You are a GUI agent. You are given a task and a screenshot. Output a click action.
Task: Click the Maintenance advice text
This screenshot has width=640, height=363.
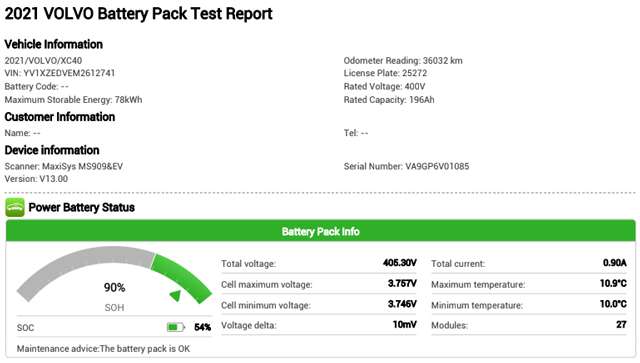(x=103, y=349)
